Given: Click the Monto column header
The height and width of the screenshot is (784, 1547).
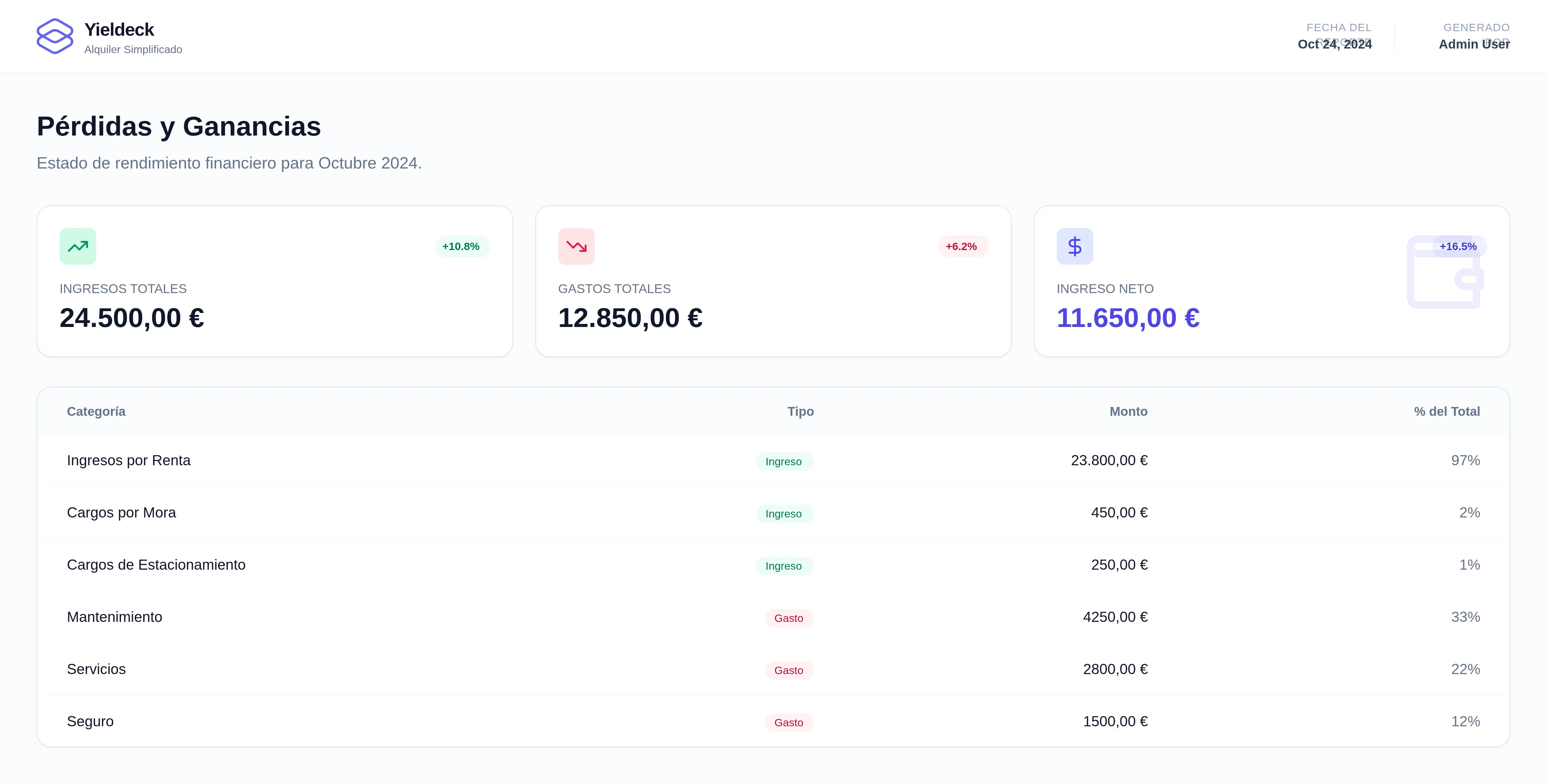Looking at the screenshot, I should pos(1128,411).
